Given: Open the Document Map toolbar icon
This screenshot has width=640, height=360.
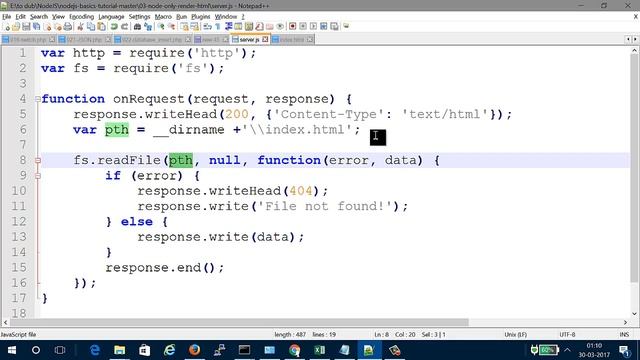Looking at the screenshot, I should [x=248, y=27].
